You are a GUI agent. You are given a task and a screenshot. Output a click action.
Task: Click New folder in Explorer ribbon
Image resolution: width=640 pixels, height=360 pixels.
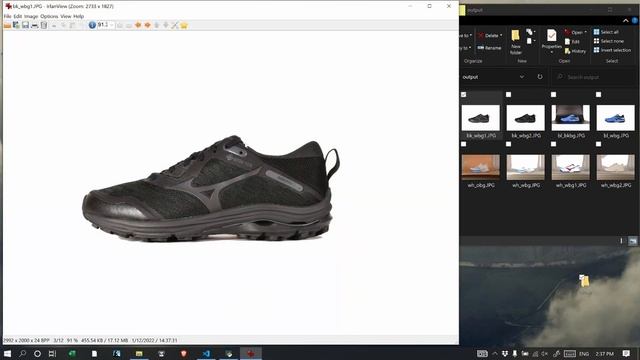(516, 42)
